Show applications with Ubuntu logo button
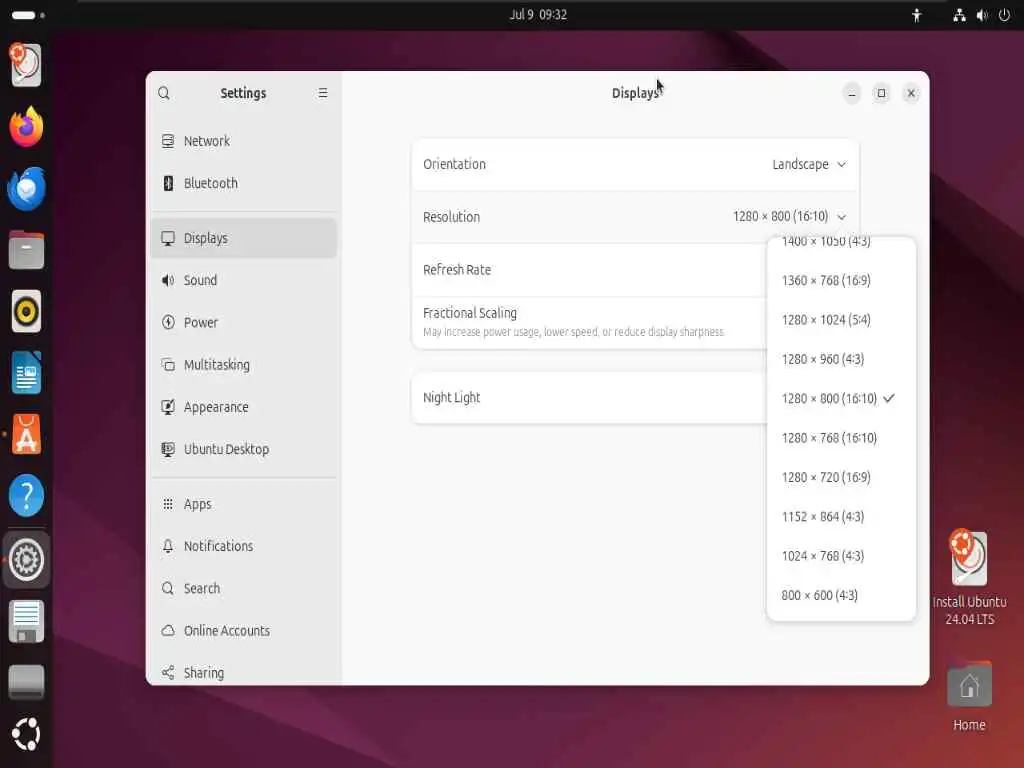The image size is (1024, 768). click(26, 734)
